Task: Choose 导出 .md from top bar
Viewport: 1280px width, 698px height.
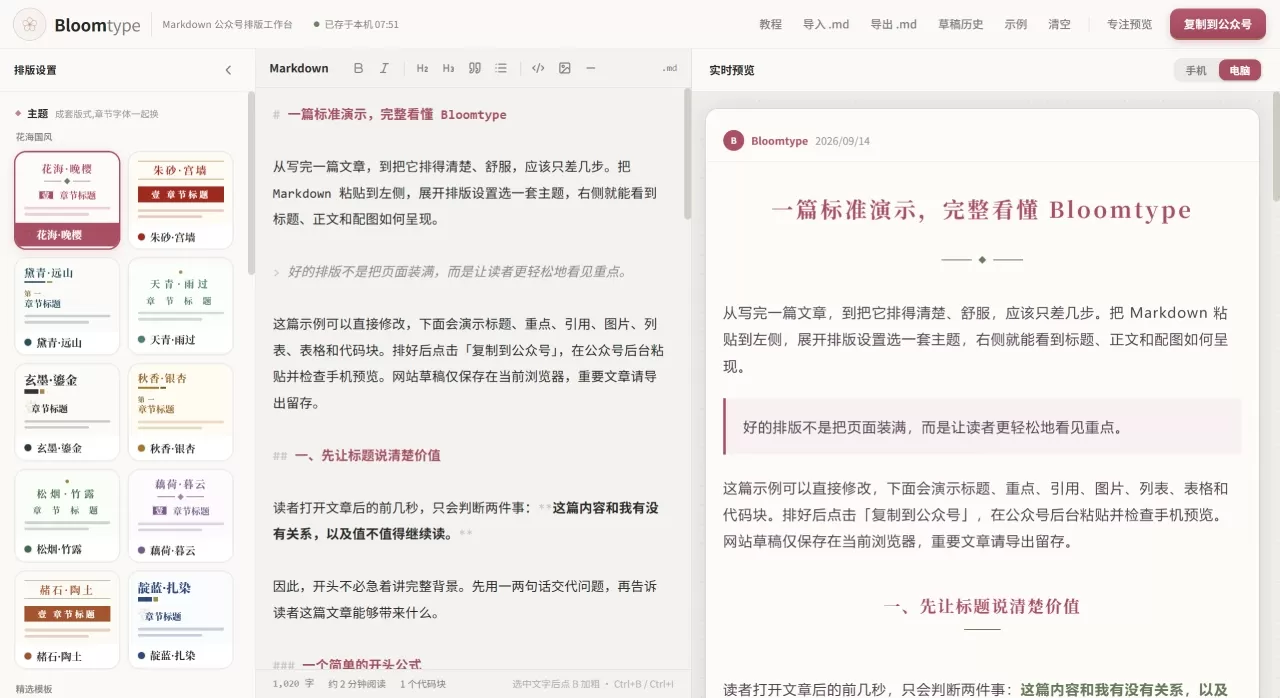Action: click(893, 24)
